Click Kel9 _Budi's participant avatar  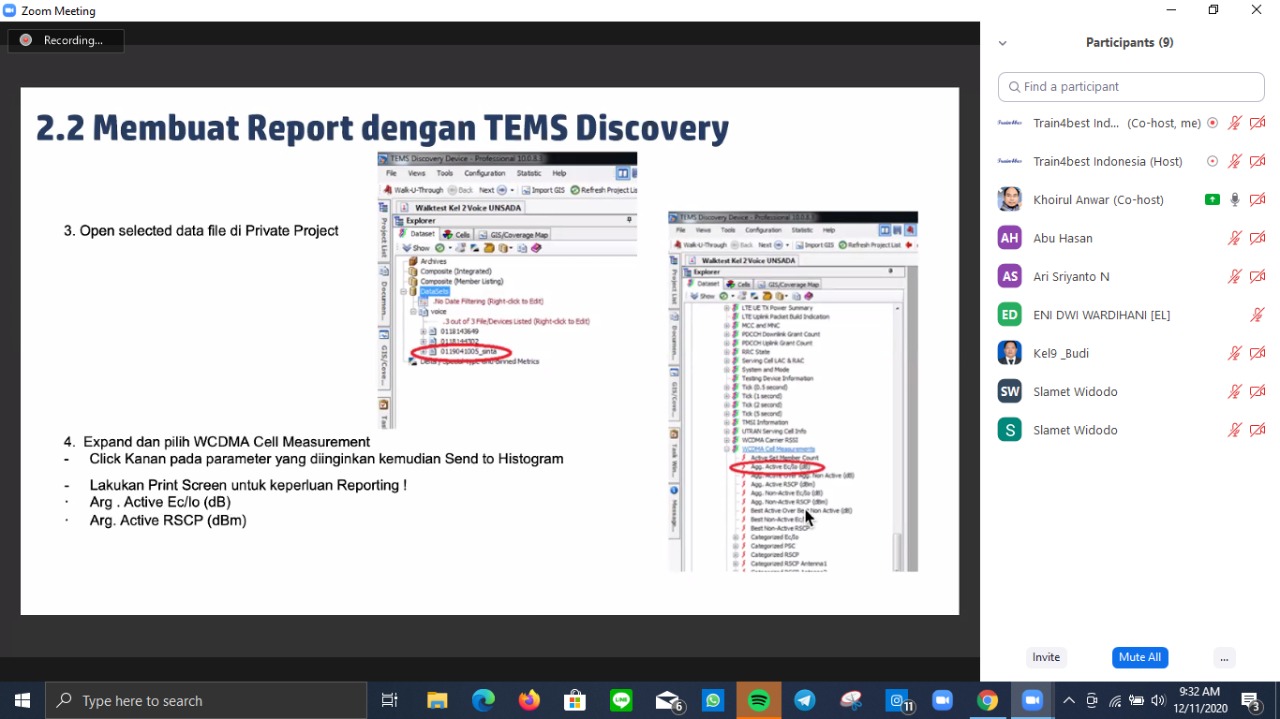tap(1010, 353)
